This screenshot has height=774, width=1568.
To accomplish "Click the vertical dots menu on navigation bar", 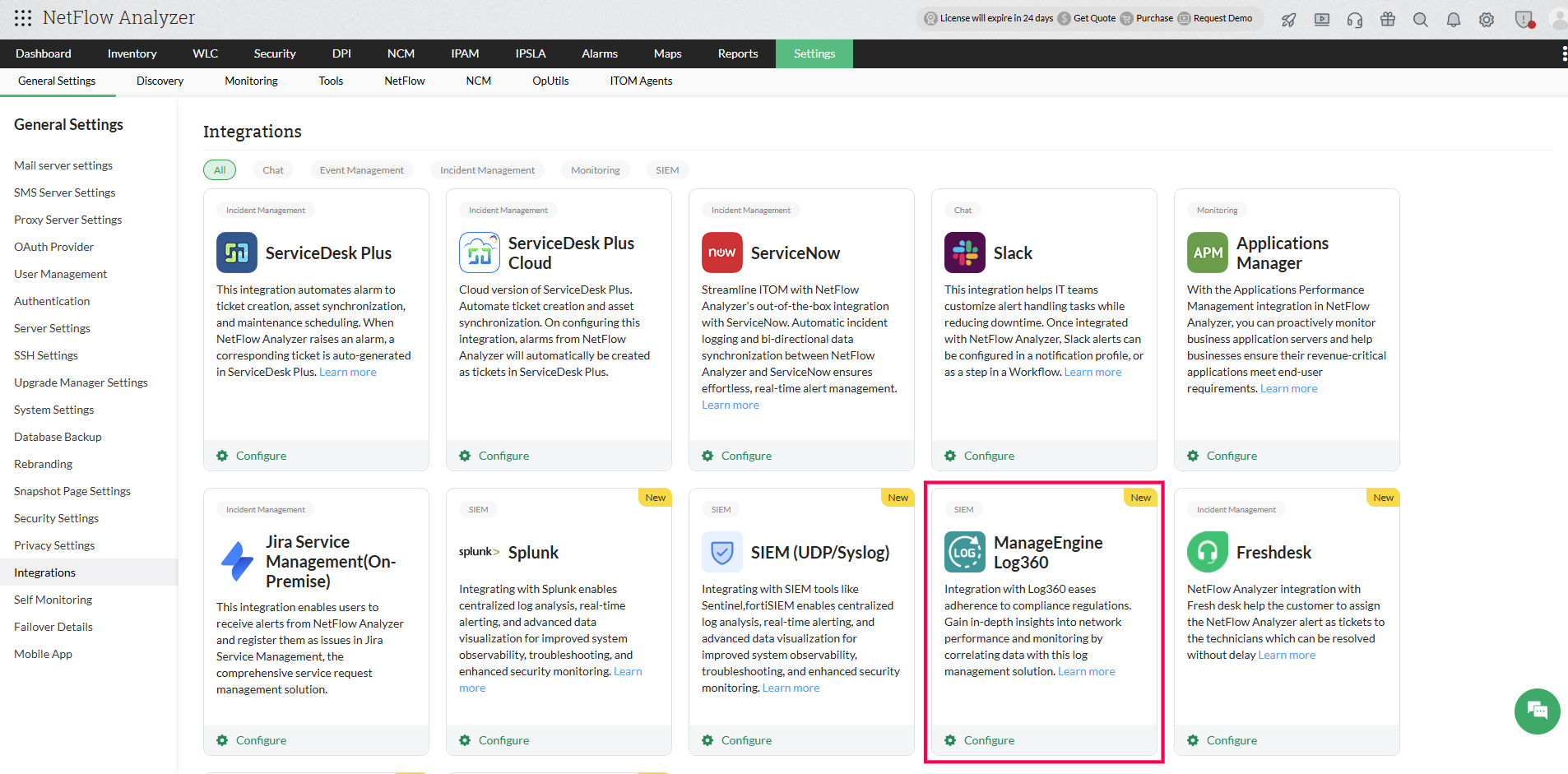I will (1564, 53).
